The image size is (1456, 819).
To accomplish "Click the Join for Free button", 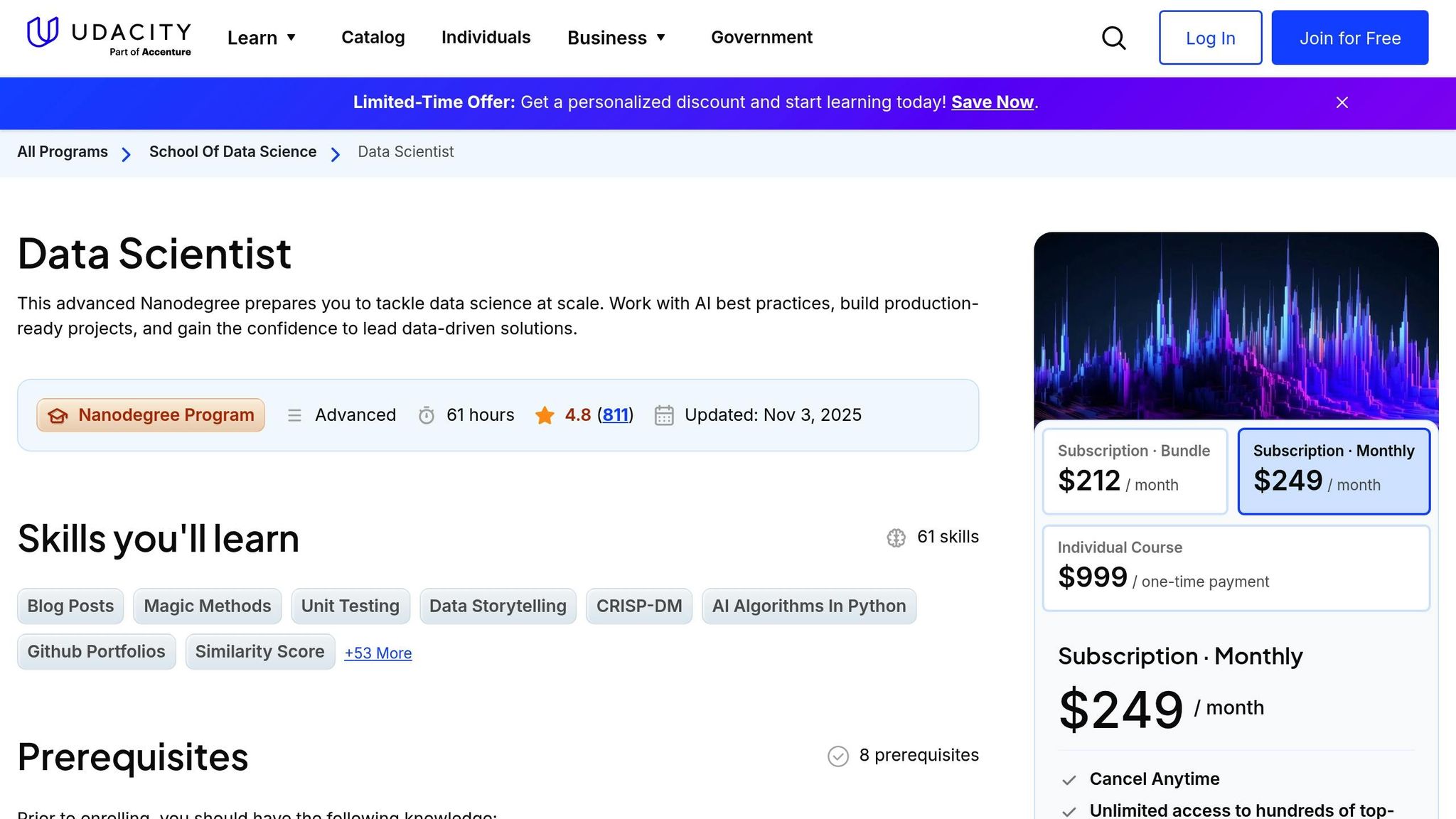I will tap(1349, 38).
